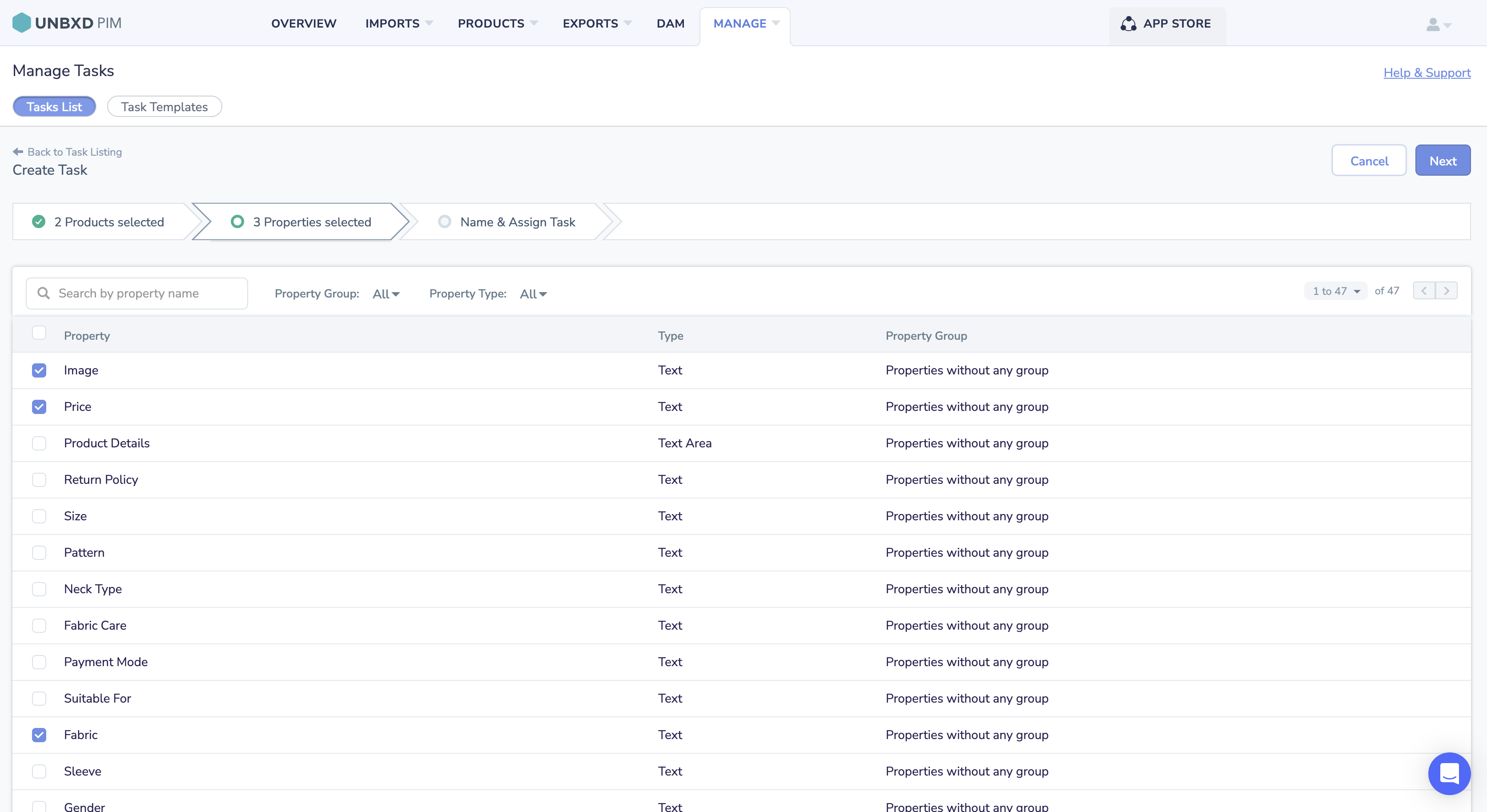The width and height of the screenshot is (1487, 812).
Task: Click the Property Group column header
Action: (926, 336)
